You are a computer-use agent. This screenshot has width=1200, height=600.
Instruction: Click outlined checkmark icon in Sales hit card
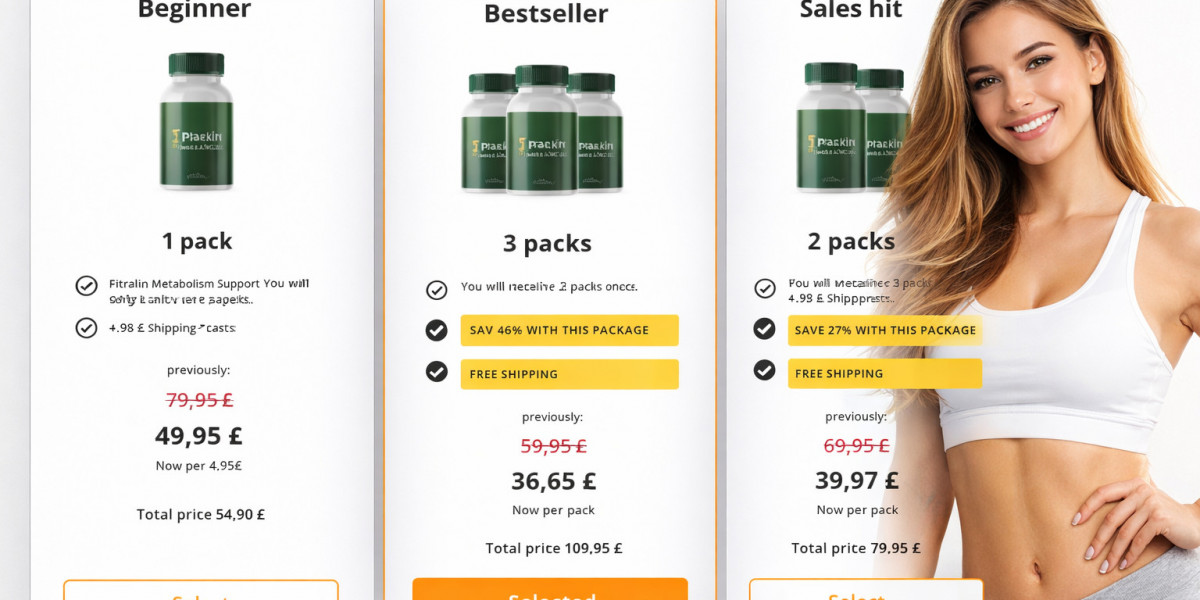coord(765,289)
